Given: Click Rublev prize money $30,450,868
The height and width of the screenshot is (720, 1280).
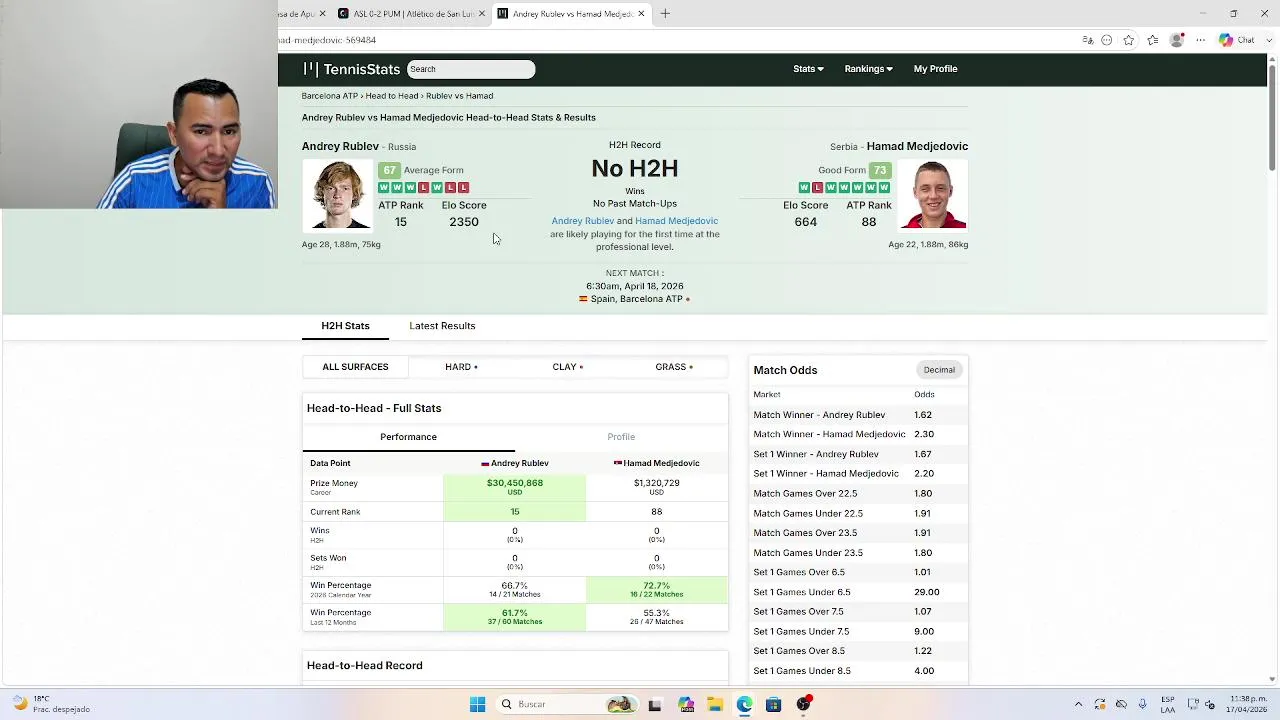Looking at the screenshot, I should [x=515, y=483].
